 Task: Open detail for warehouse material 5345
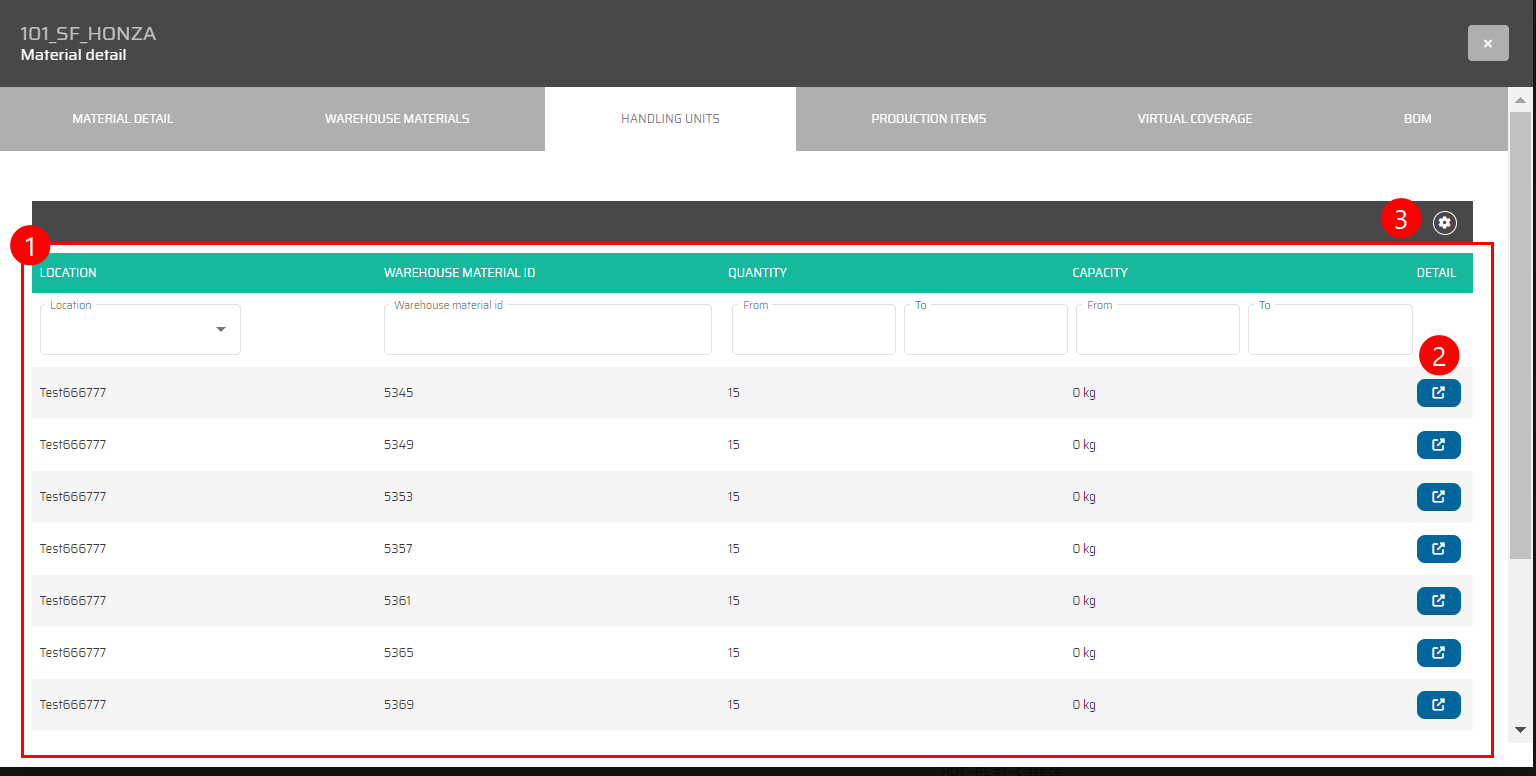click(1438, 393)
